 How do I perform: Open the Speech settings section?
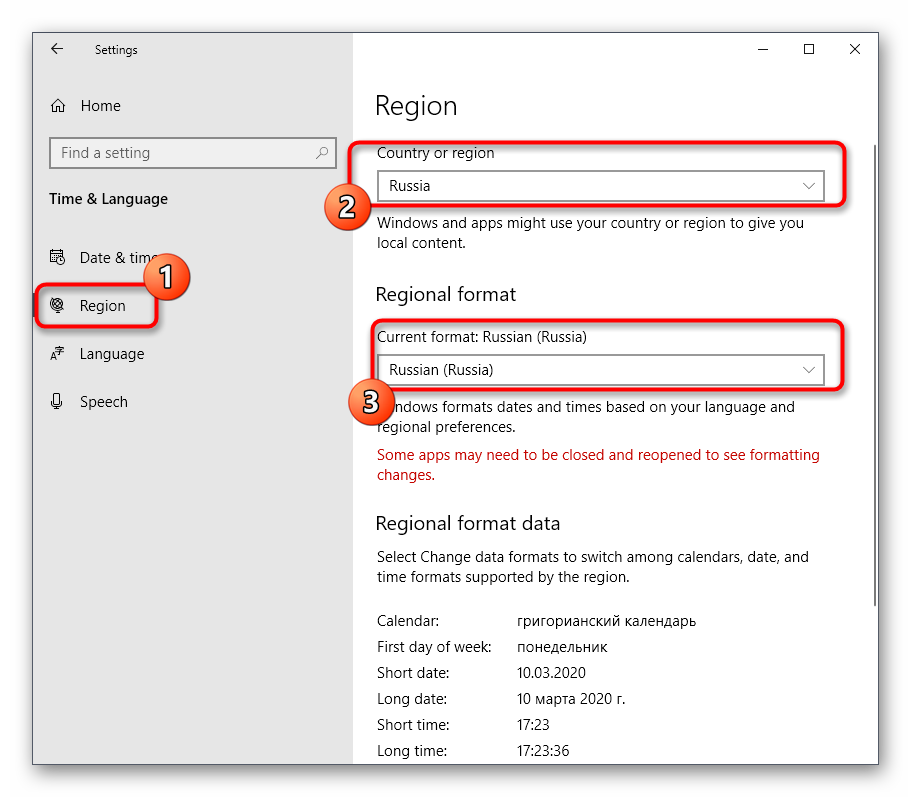pos(104,402)
